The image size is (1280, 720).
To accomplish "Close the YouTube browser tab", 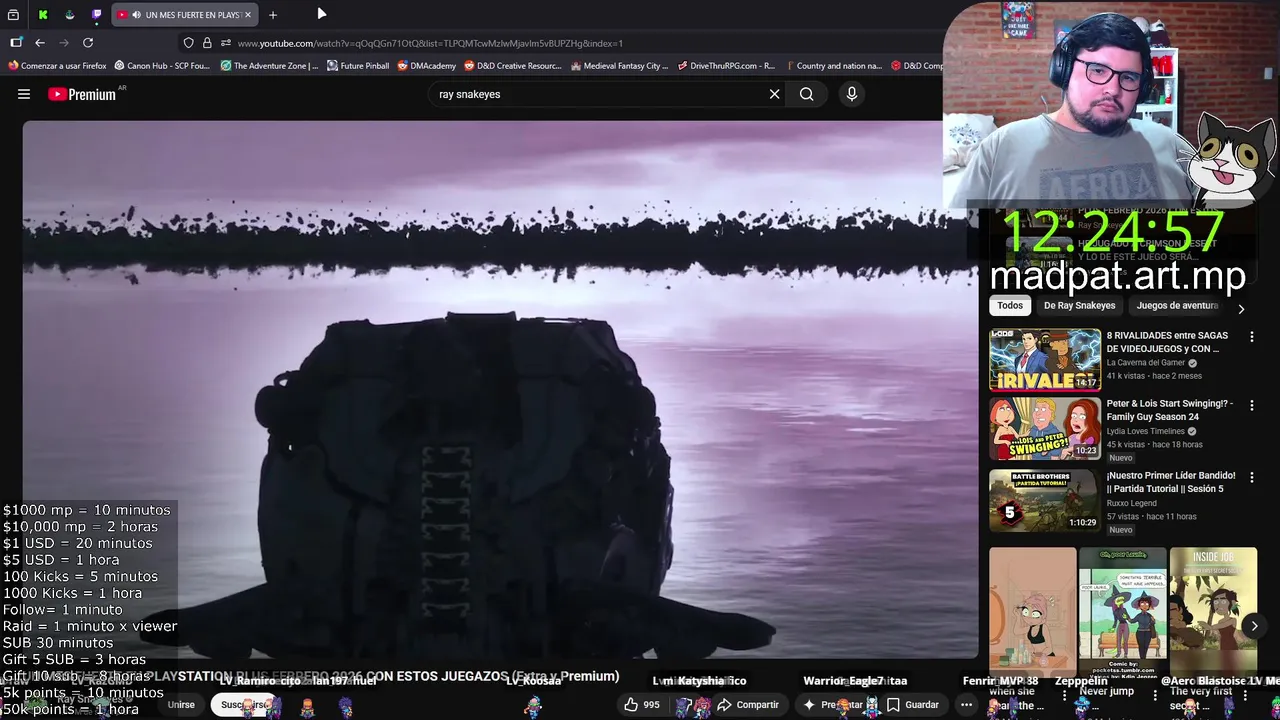I will point(248,15).
